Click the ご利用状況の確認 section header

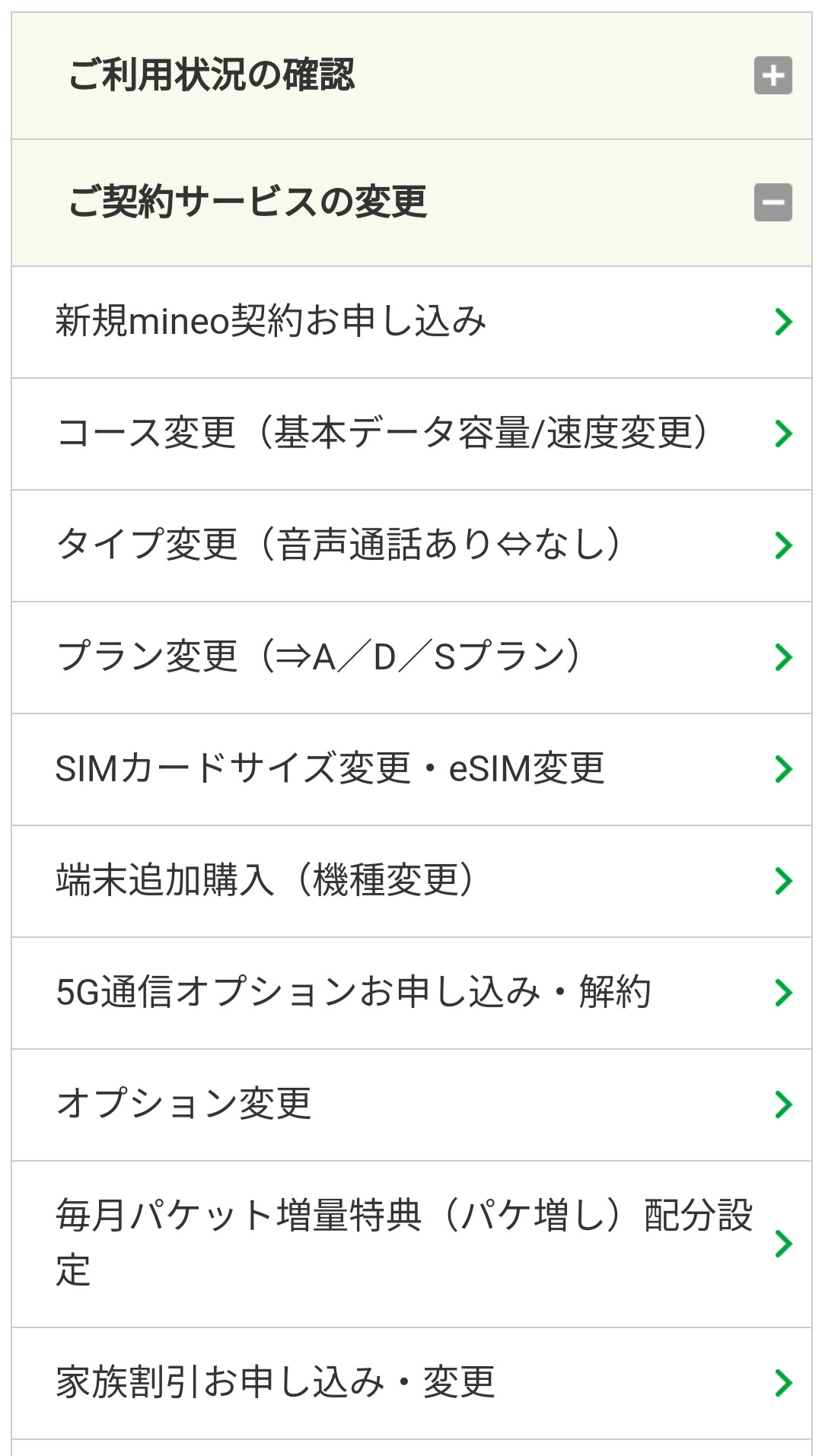tap(212, 75)
